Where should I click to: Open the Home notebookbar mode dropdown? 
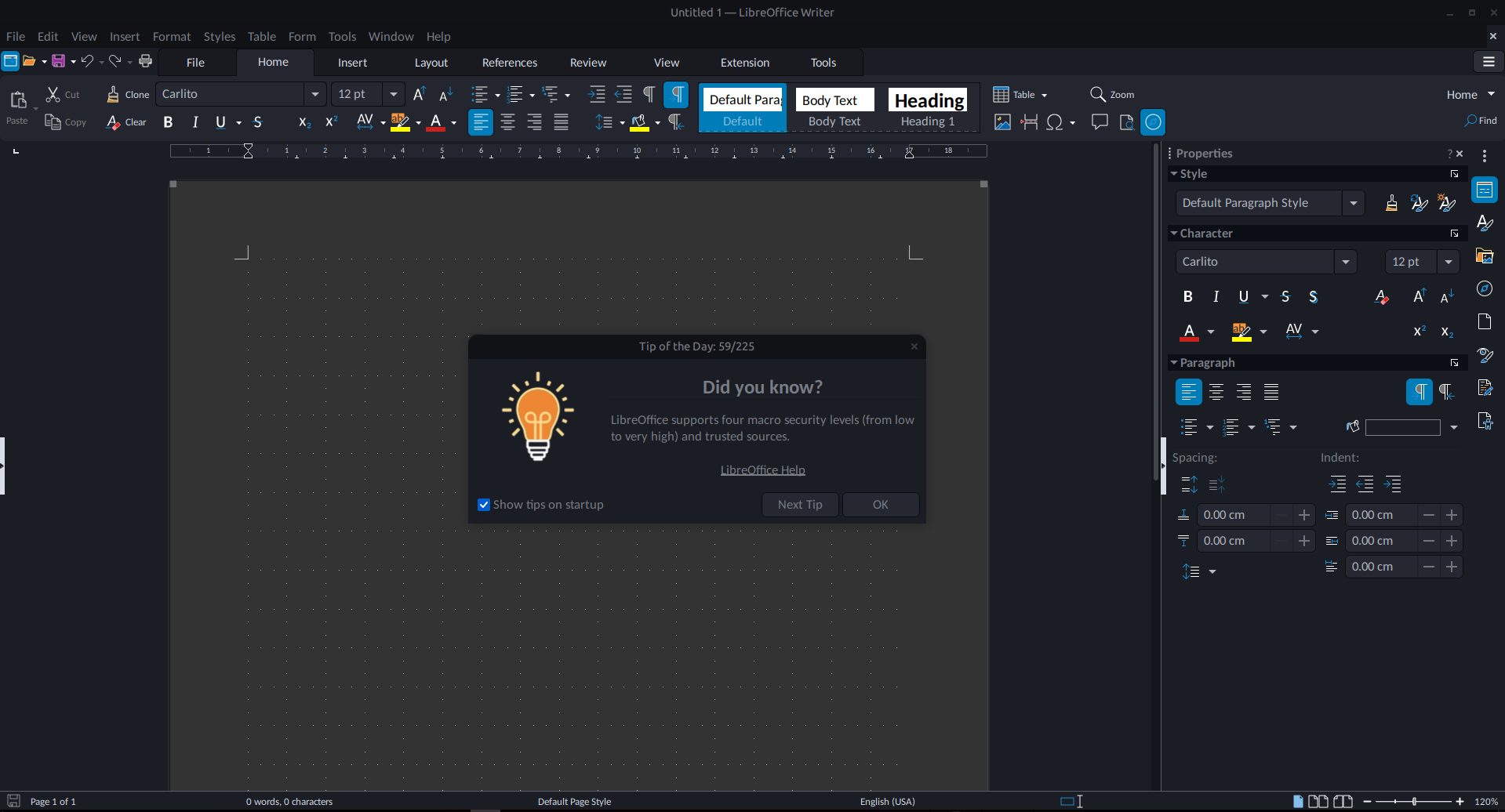tap(1470, 94)
